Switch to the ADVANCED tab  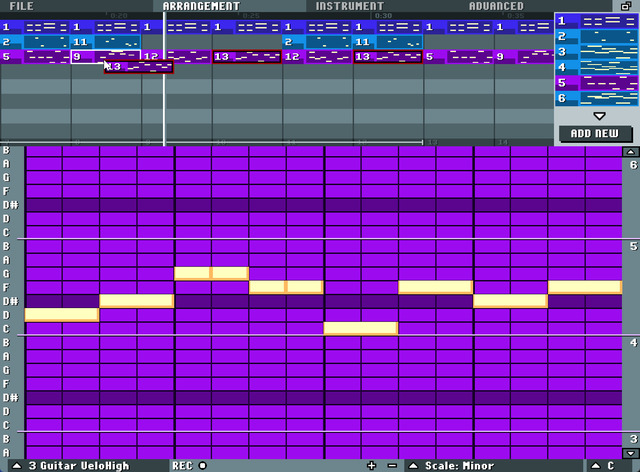[x=496, y=6]
